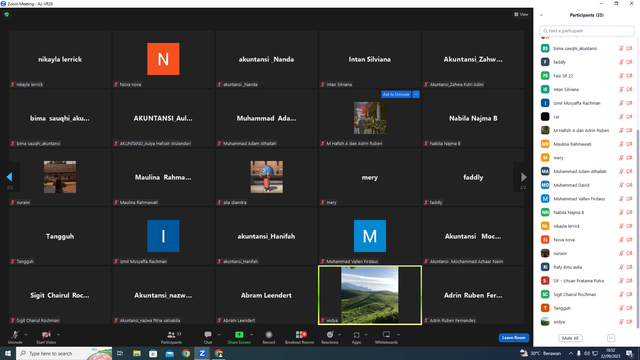Select the Nova nova tile with orange N
Viewport: 640px width, 360px height.
163,59
